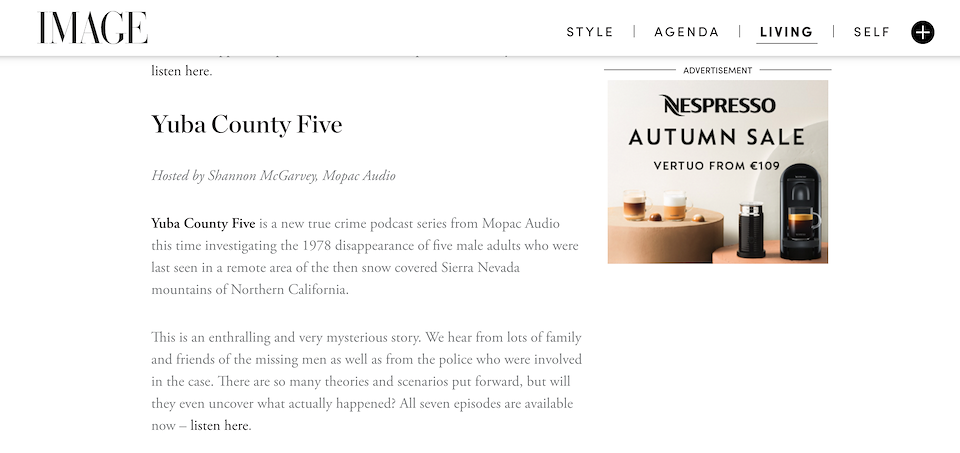Click the Yuba County Five heading
Viewport: 960px width, 453px height.
246,125
